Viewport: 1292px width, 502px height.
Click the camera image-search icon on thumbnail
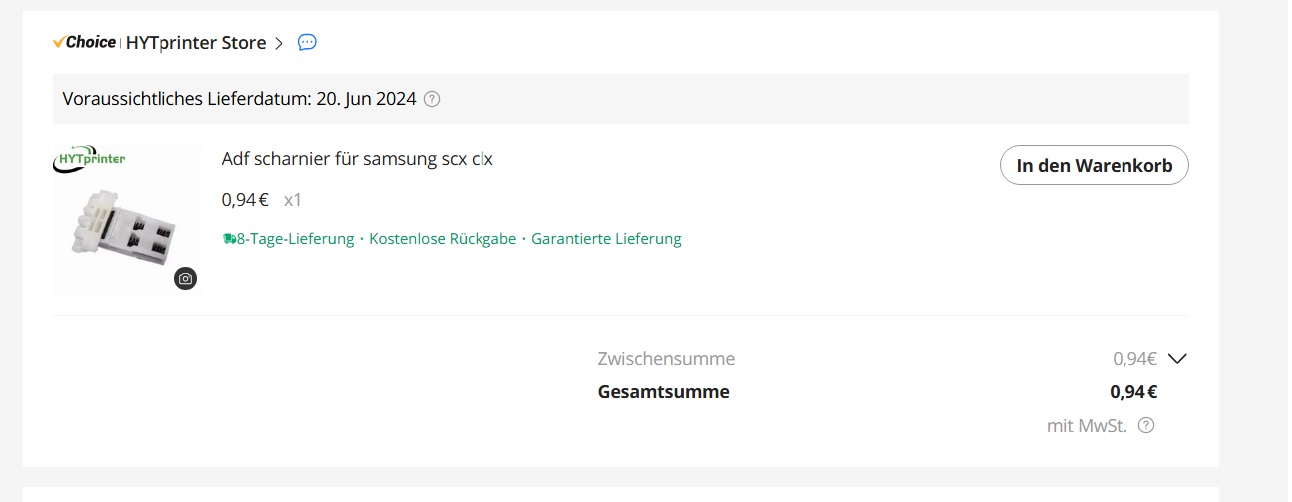(185, 279)
